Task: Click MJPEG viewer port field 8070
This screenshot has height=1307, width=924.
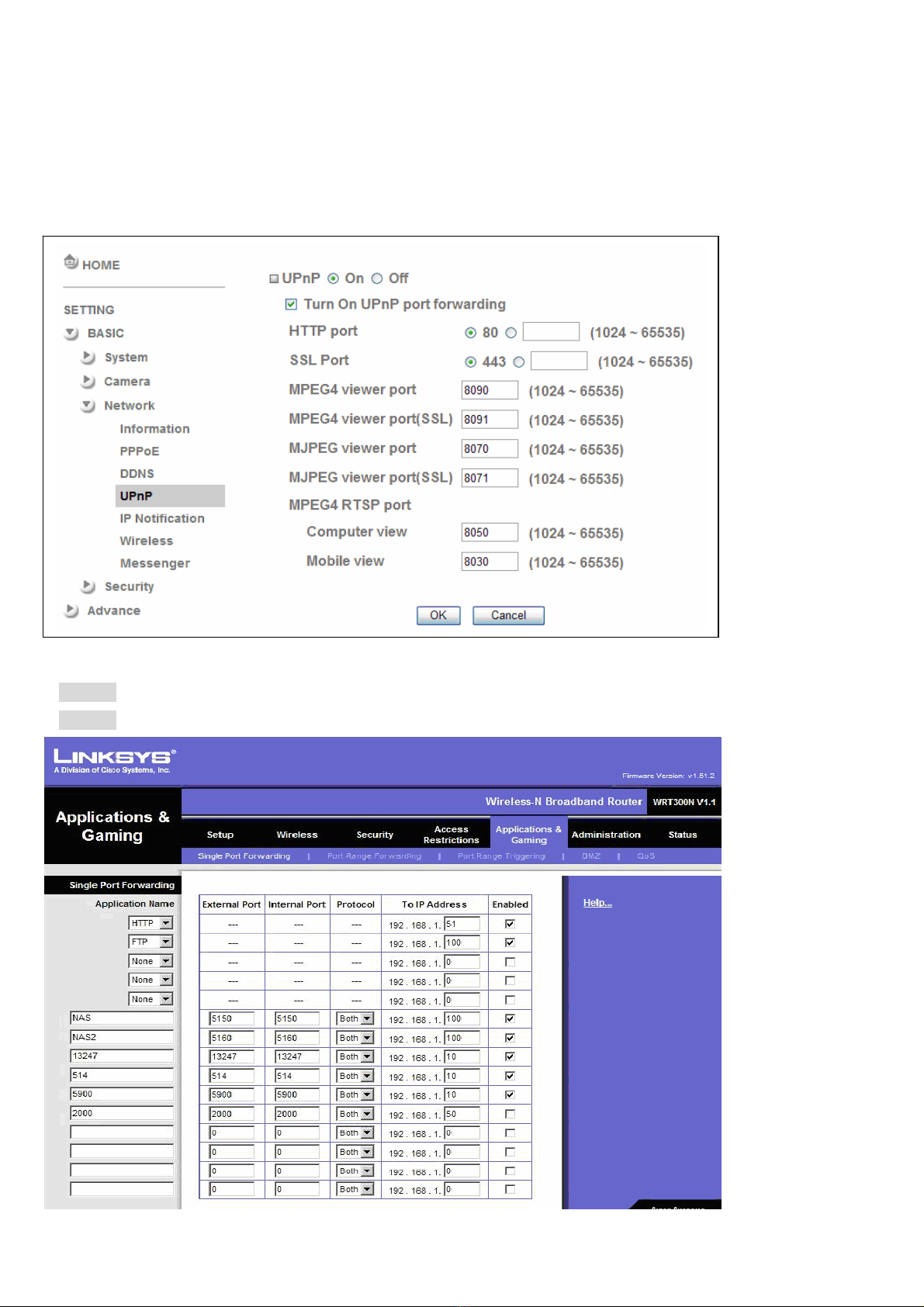Action: pyautogui.click(x=490, y=449)
